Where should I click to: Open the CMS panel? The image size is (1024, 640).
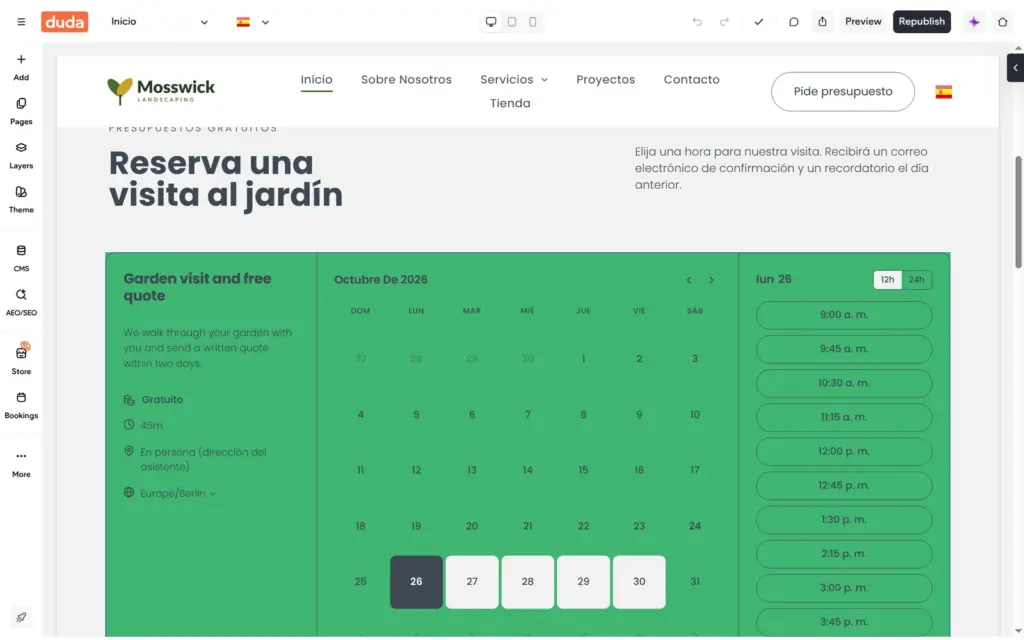[21, 259]
